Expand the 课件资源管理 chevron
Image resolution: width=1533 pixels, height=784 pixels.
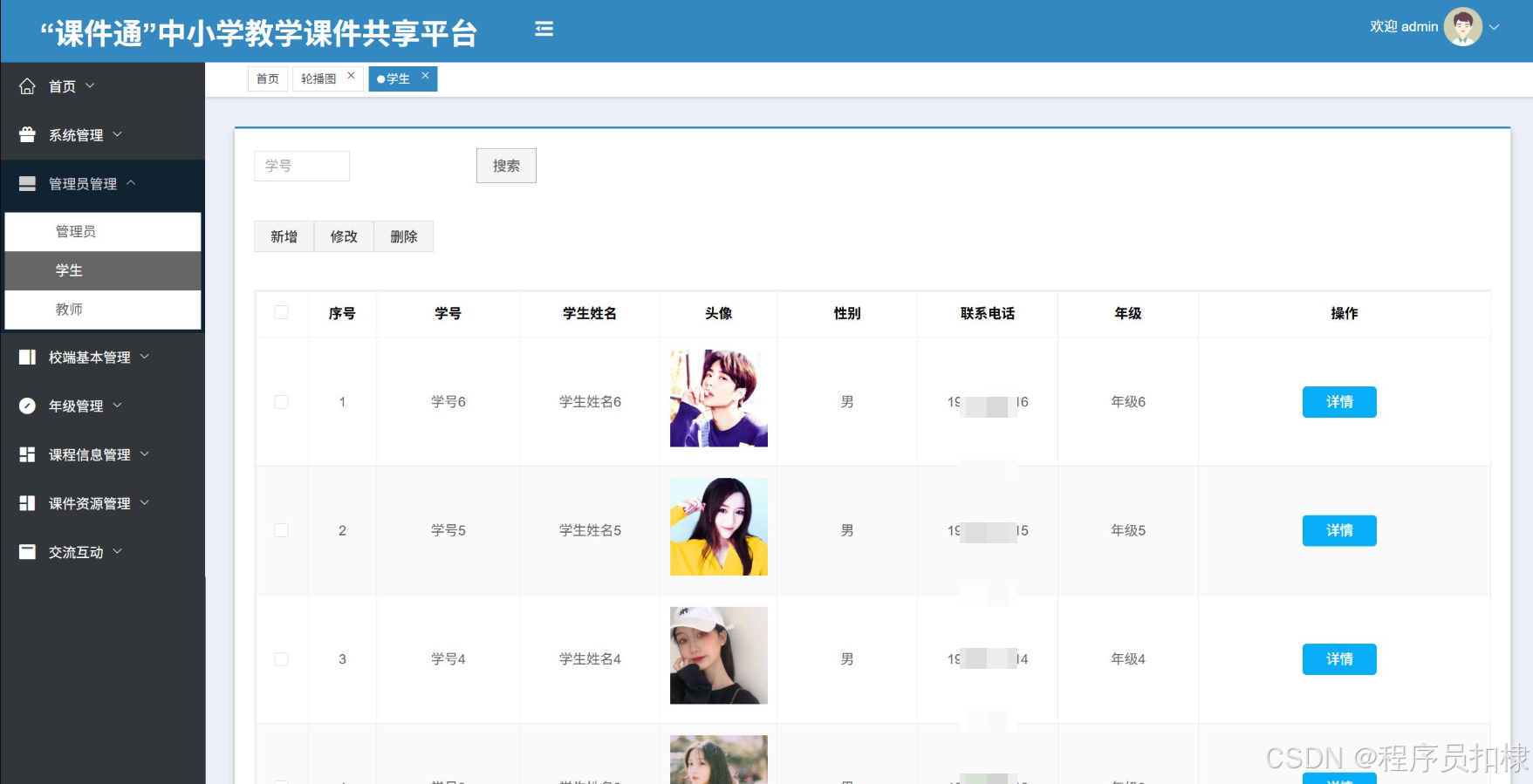tap(145, 502)
